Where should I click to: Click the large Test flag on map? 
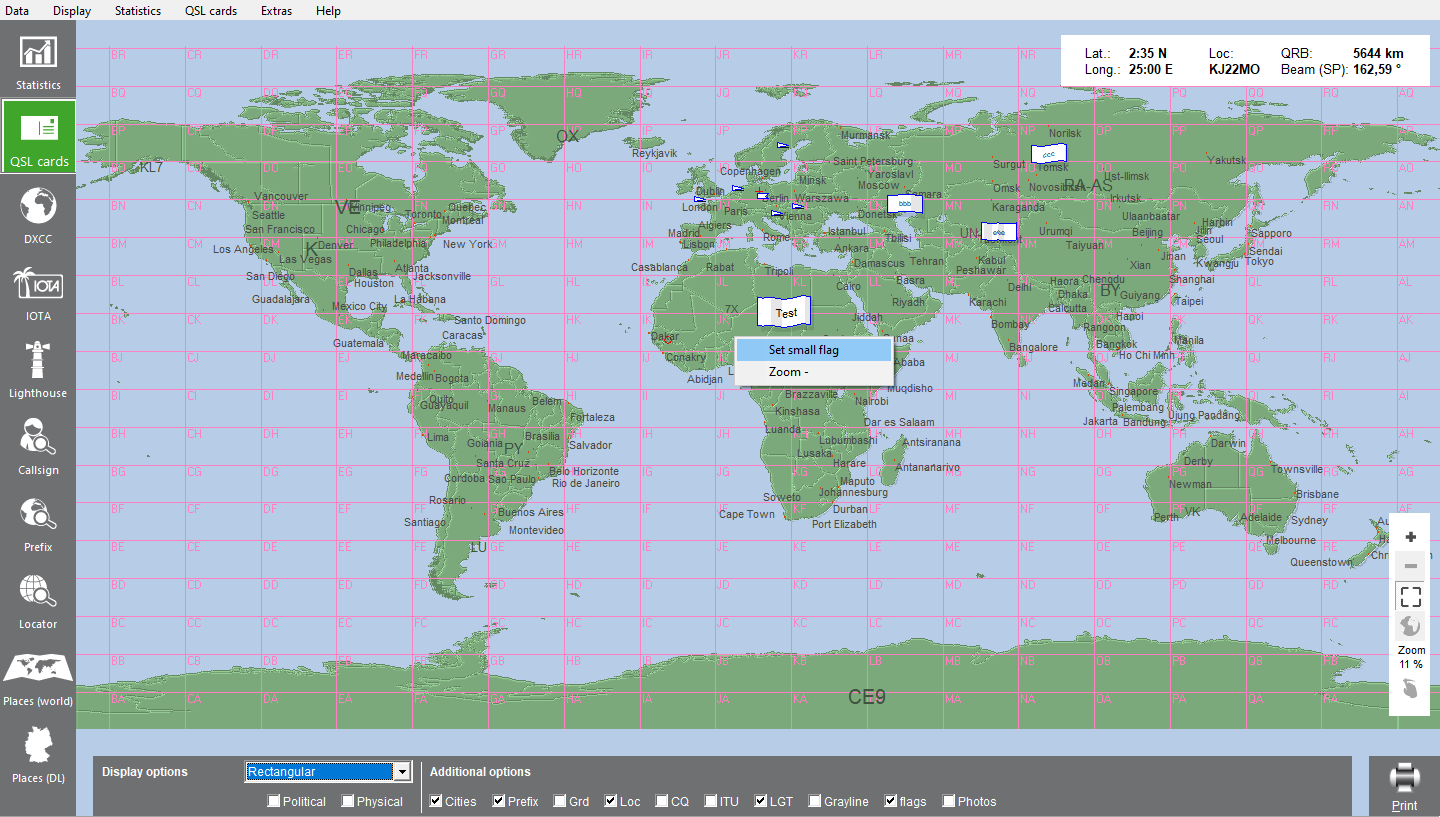[x=783, y=312]
